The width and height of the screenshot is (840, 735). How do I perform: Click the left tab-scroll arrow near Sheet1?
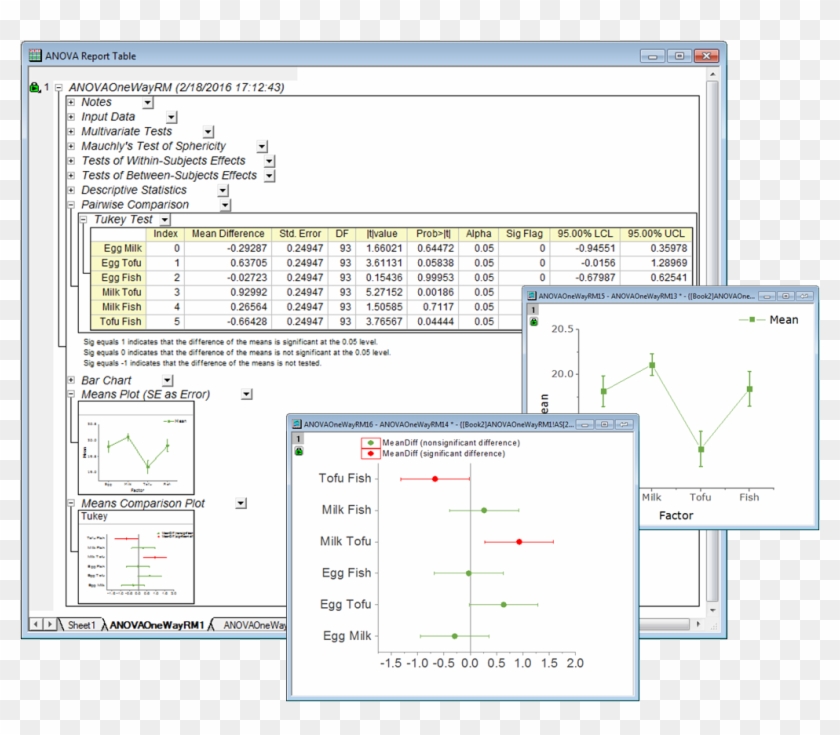(35, 623)
